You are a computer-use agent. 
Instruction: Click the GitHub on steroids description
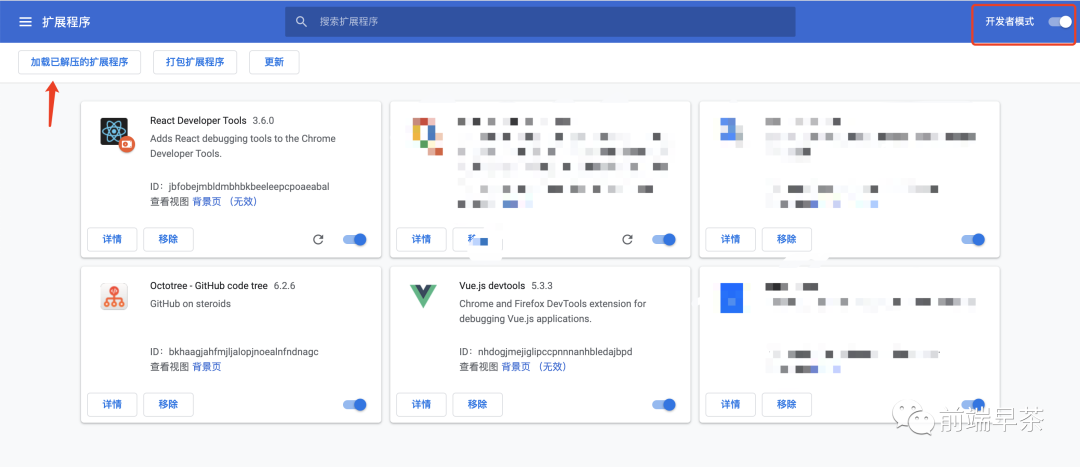(190, 304)
